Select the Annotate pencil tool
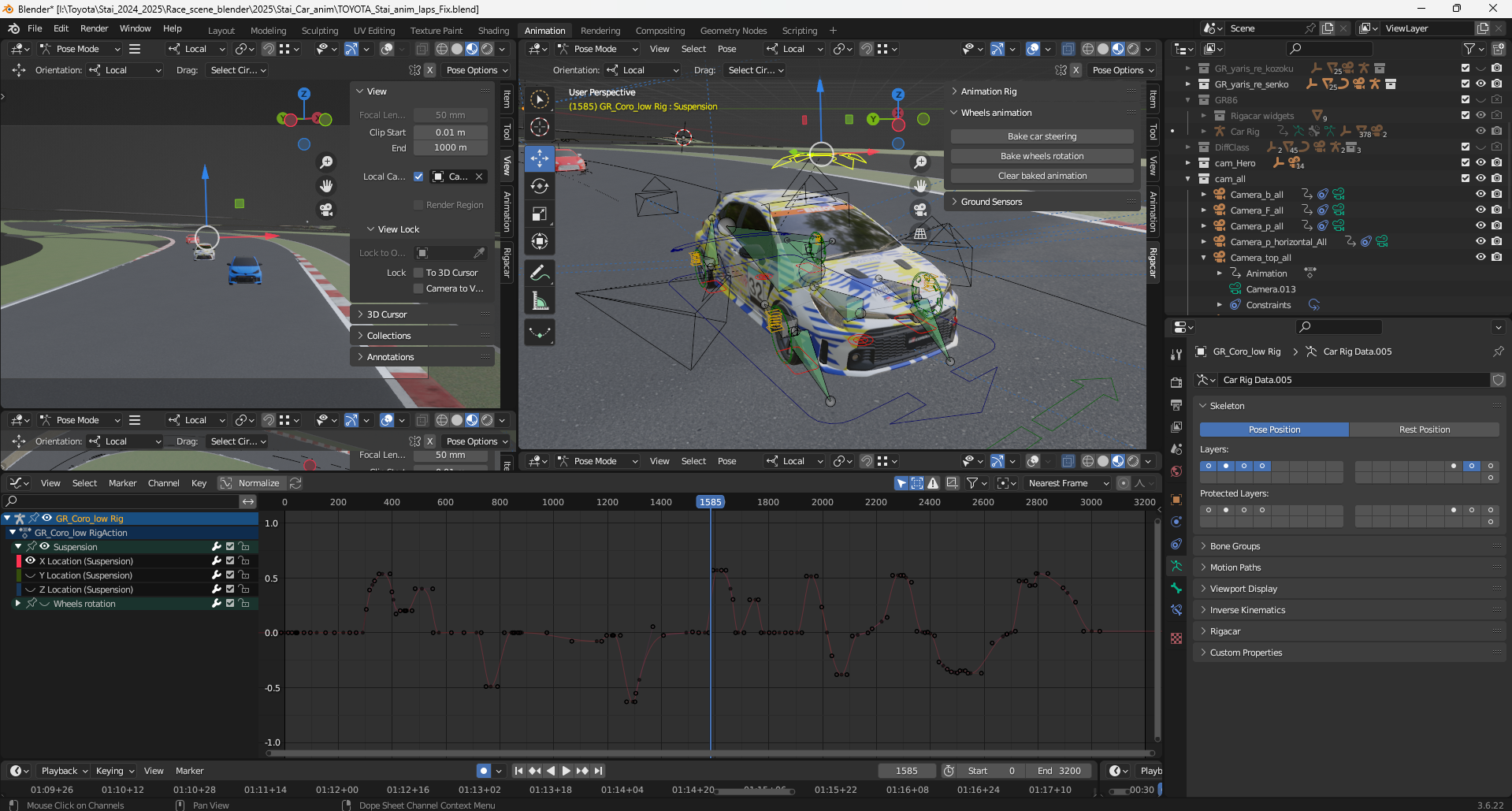1512x811 pixels. pyautogui.click(x=540, y=273)
